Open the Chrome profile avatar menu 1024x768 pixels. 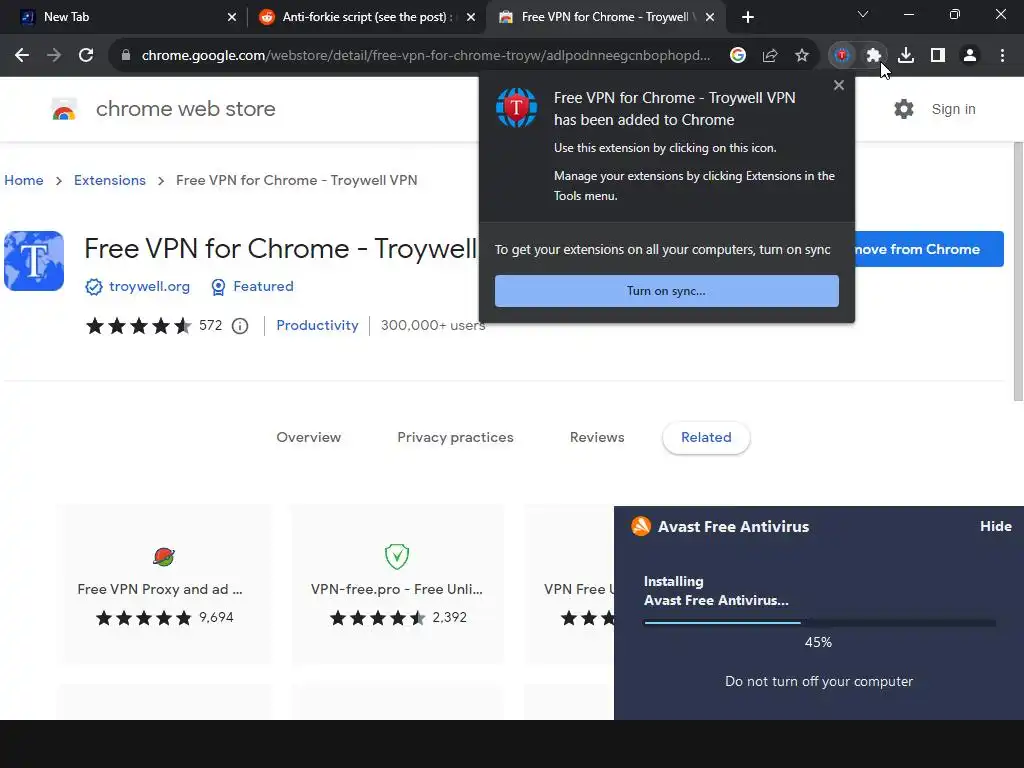[970, 56]
